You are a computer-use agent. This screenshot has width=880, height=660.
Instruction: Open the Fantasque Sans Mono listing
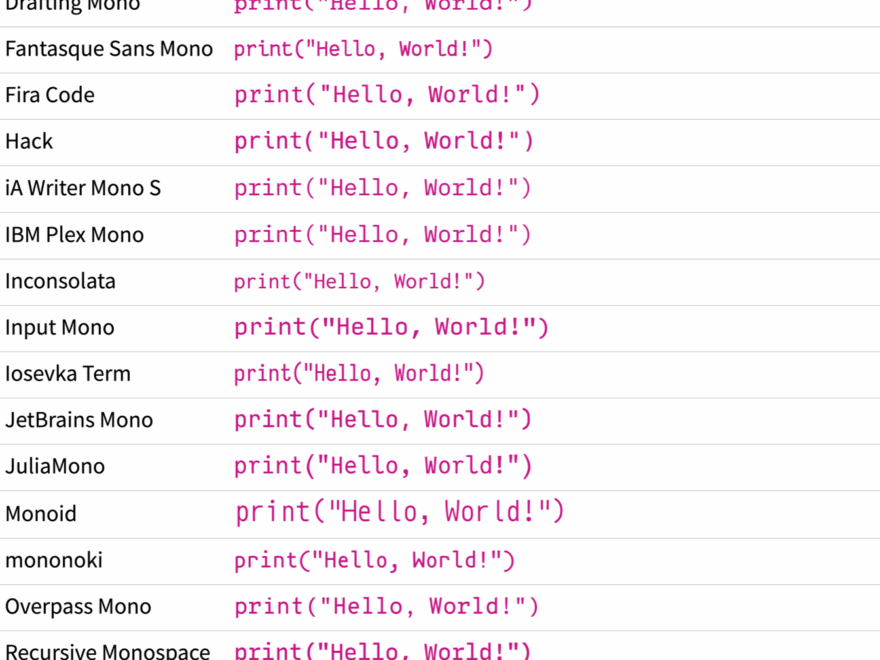pyautogui.click(x=109, y=48)
